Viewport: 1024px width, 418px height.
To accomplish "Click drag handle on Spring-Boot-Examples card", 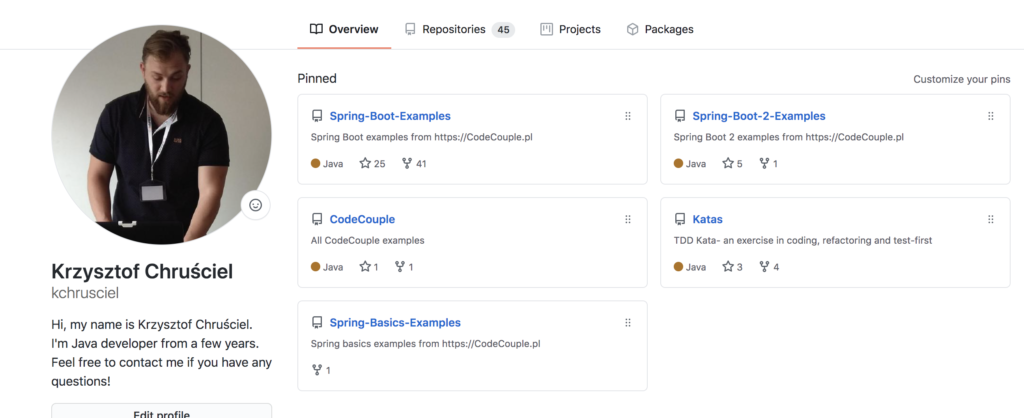I will coord(628,116).
